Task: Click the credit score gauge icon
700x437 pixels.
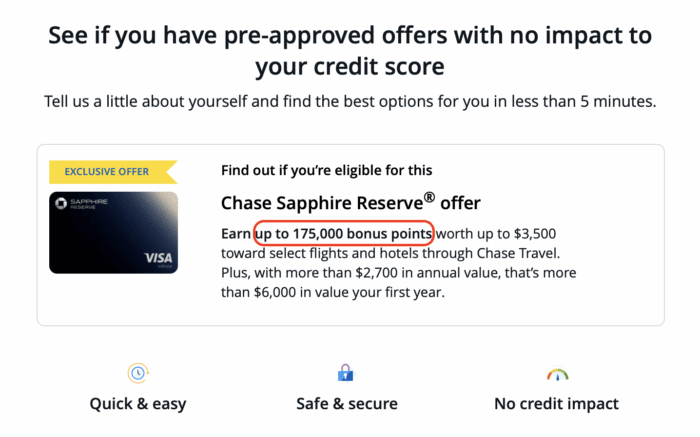Action: point(556,374)
